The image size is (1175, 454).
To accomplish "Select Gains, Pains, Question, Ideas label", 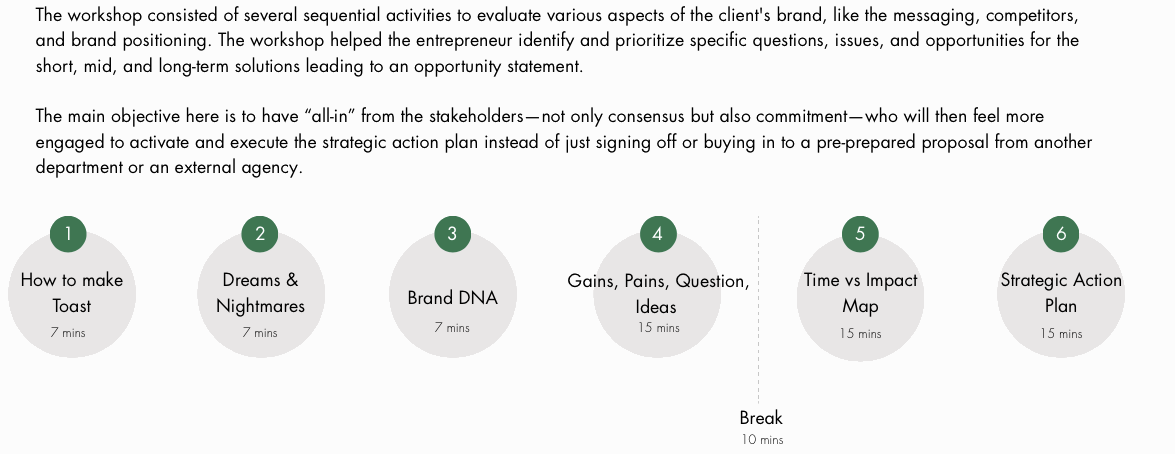I will [x=658, y=294].
